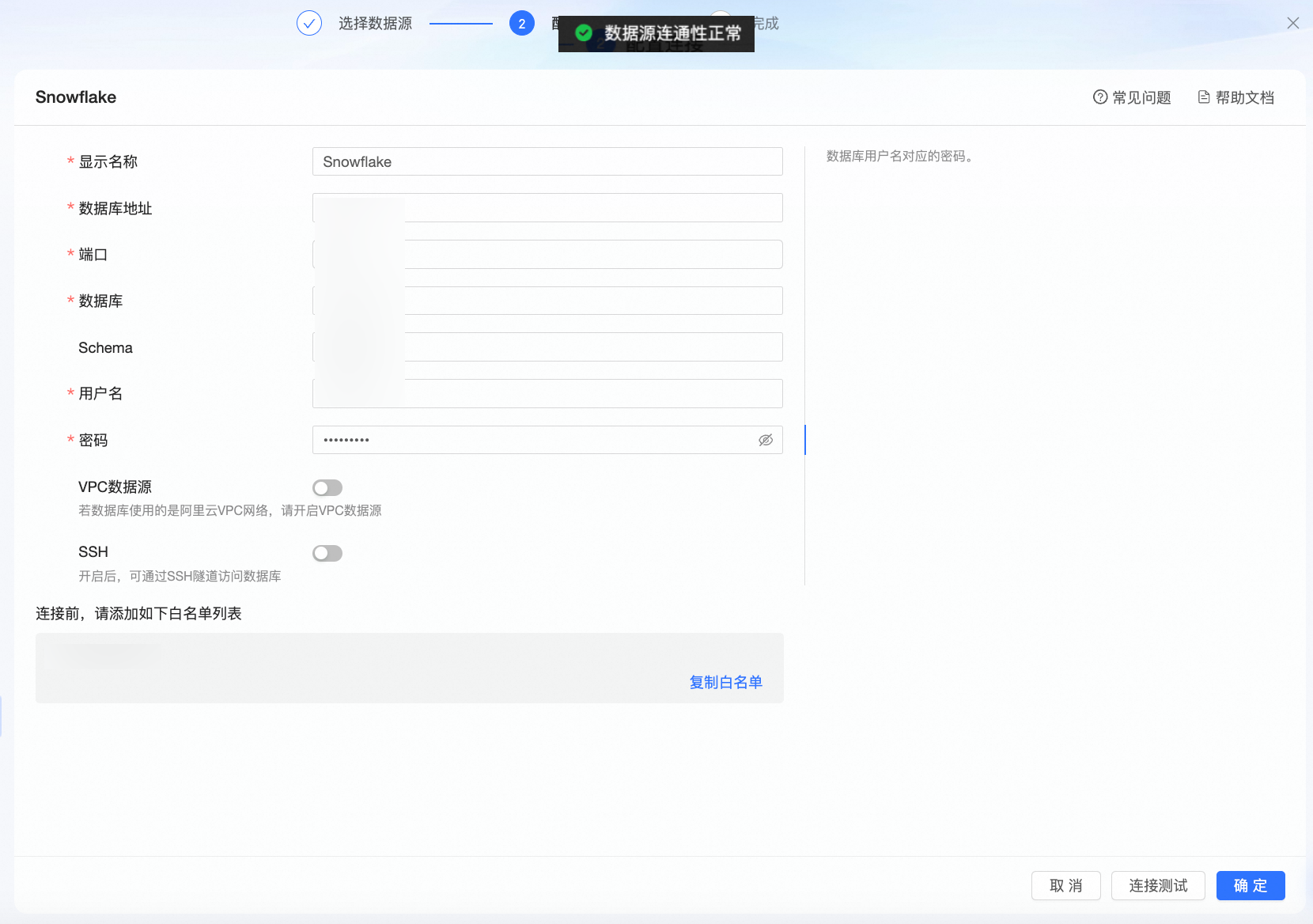Click the Schema input field
The width and height of the screenshot is (1313, 924).
[x=547, y=346]
